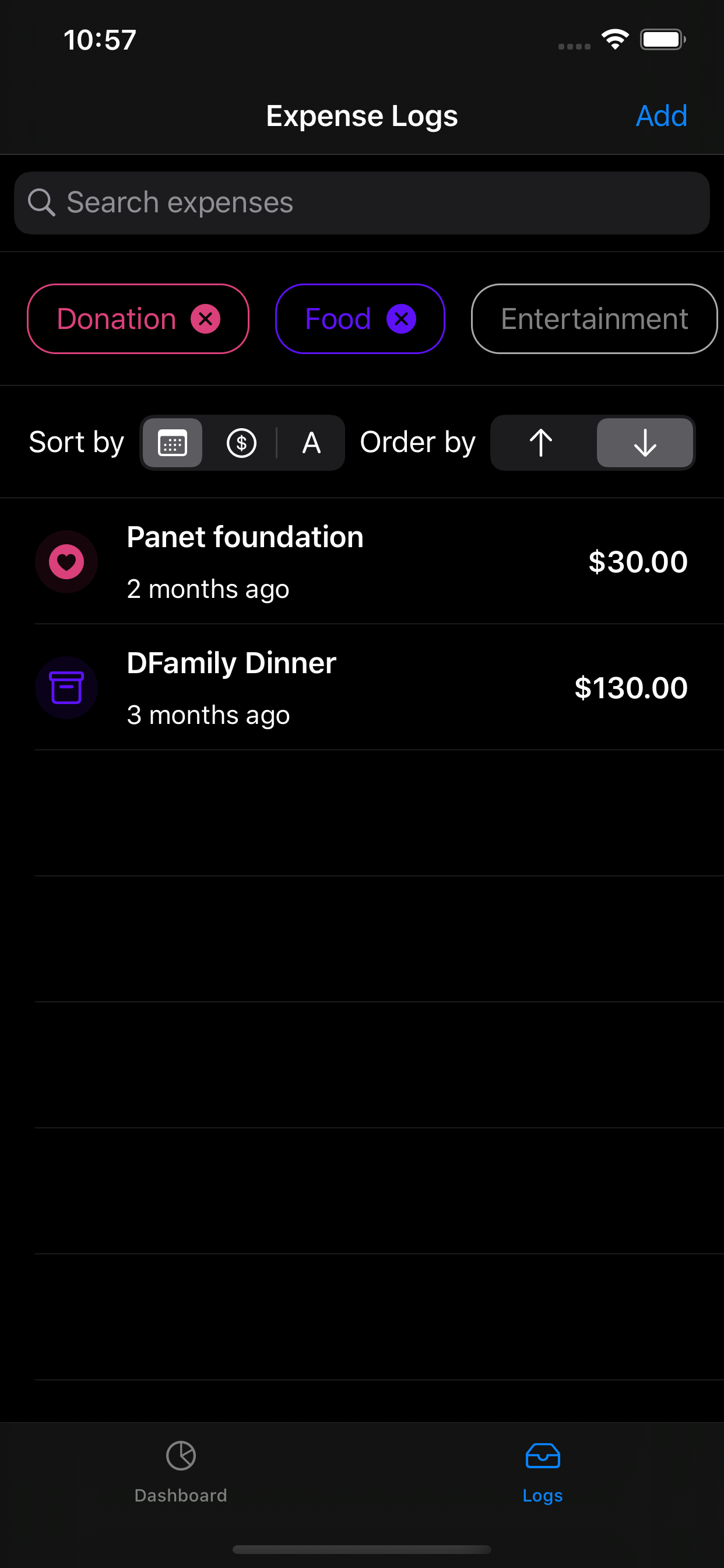Screen dimensions: 724x1568
Task: Tap the heart icon for Panet foundation
Action: 66,562
